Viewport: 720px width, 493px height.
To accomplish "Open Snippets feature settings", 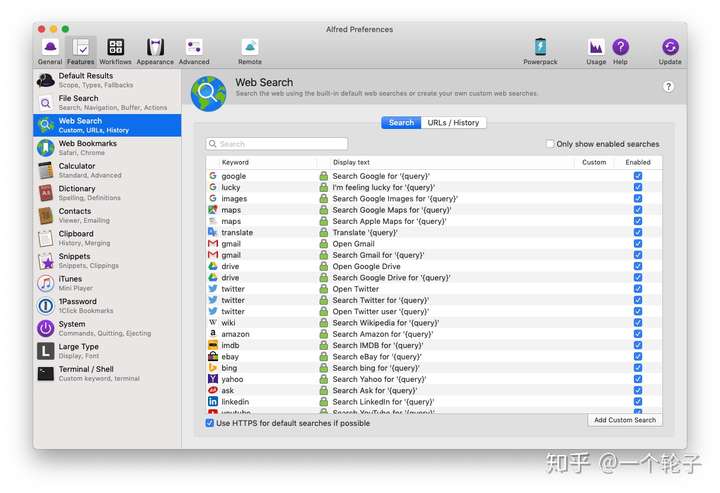I will point(107,260).
